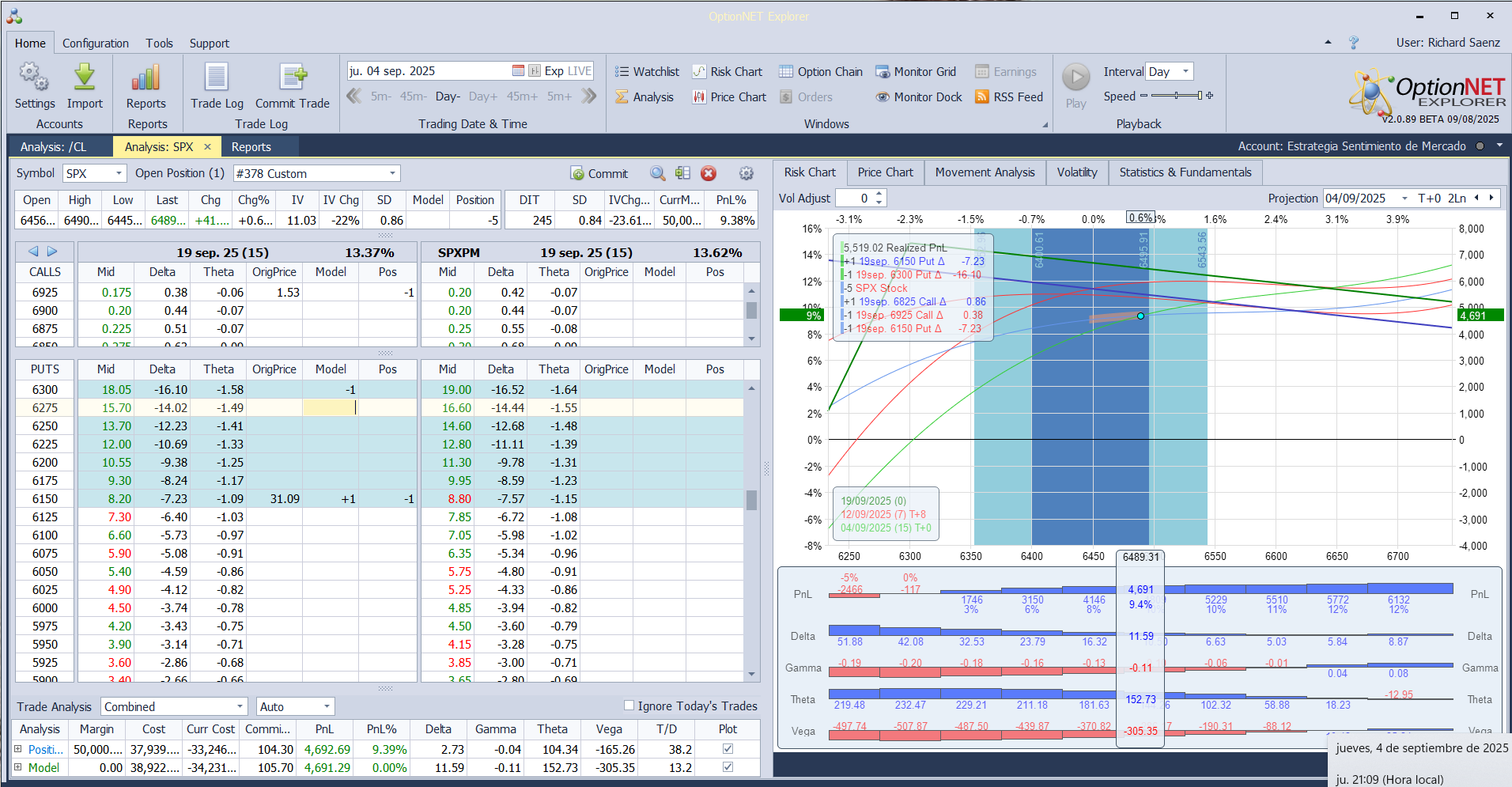1512x787 pixels.
Task: Open the trading date calendar picker icon
Action: [x=518, y=71]
